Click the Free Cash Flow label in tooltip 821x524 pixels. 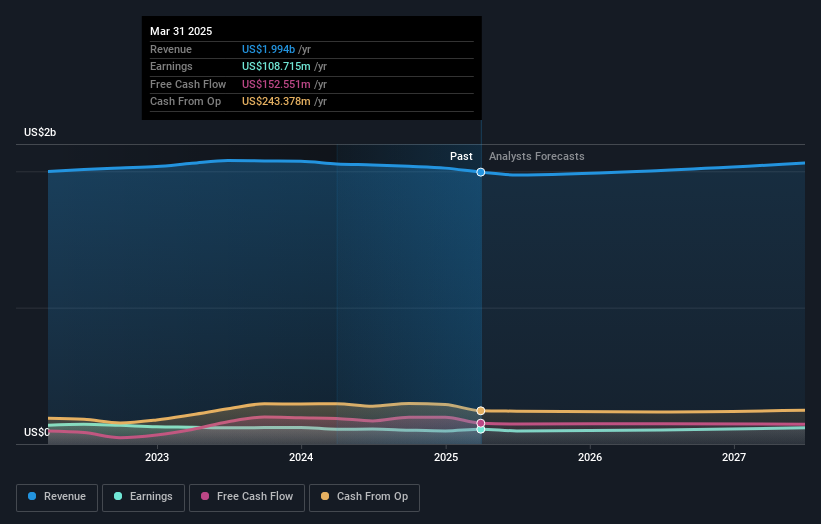[x=188, y=84]
